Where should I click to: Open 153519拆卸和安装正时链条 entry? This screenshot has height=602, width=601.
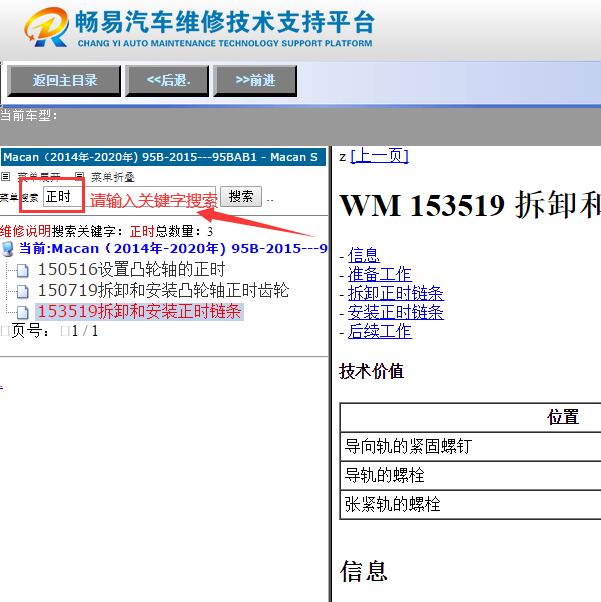[139, 311]
